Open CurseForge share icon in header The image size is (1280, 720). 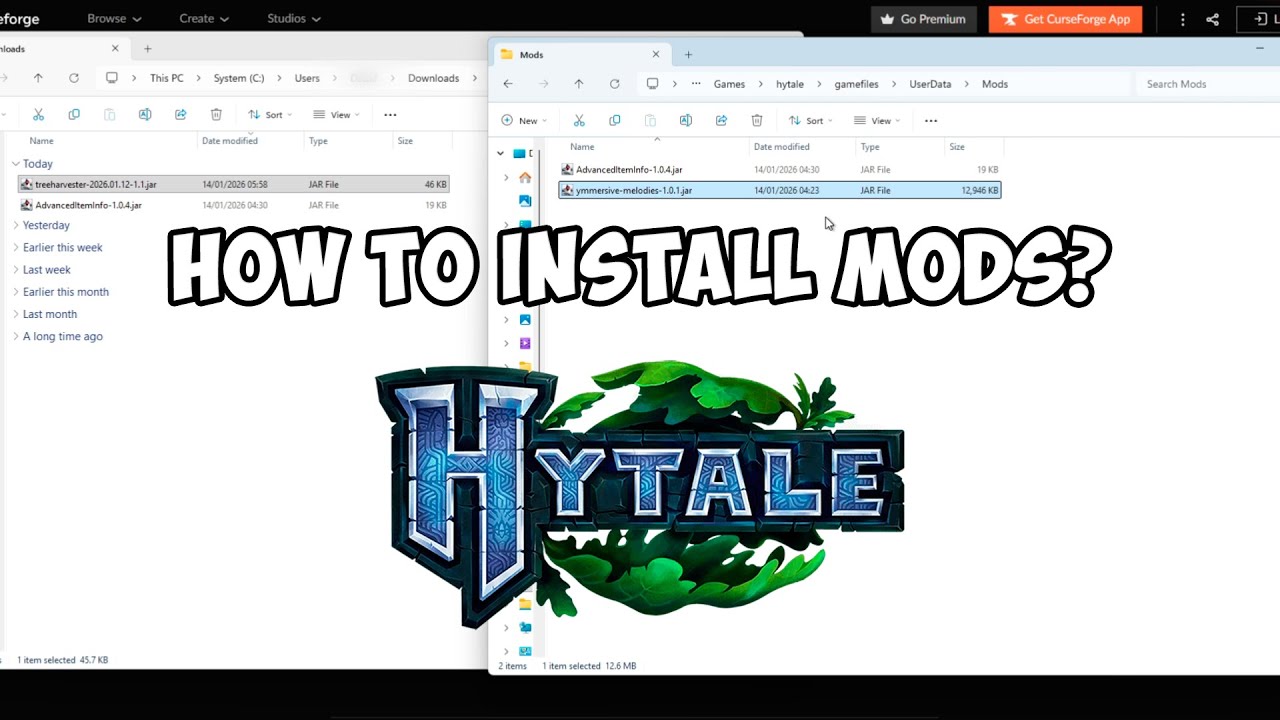pyautogui.click(x=1212, y=19)
